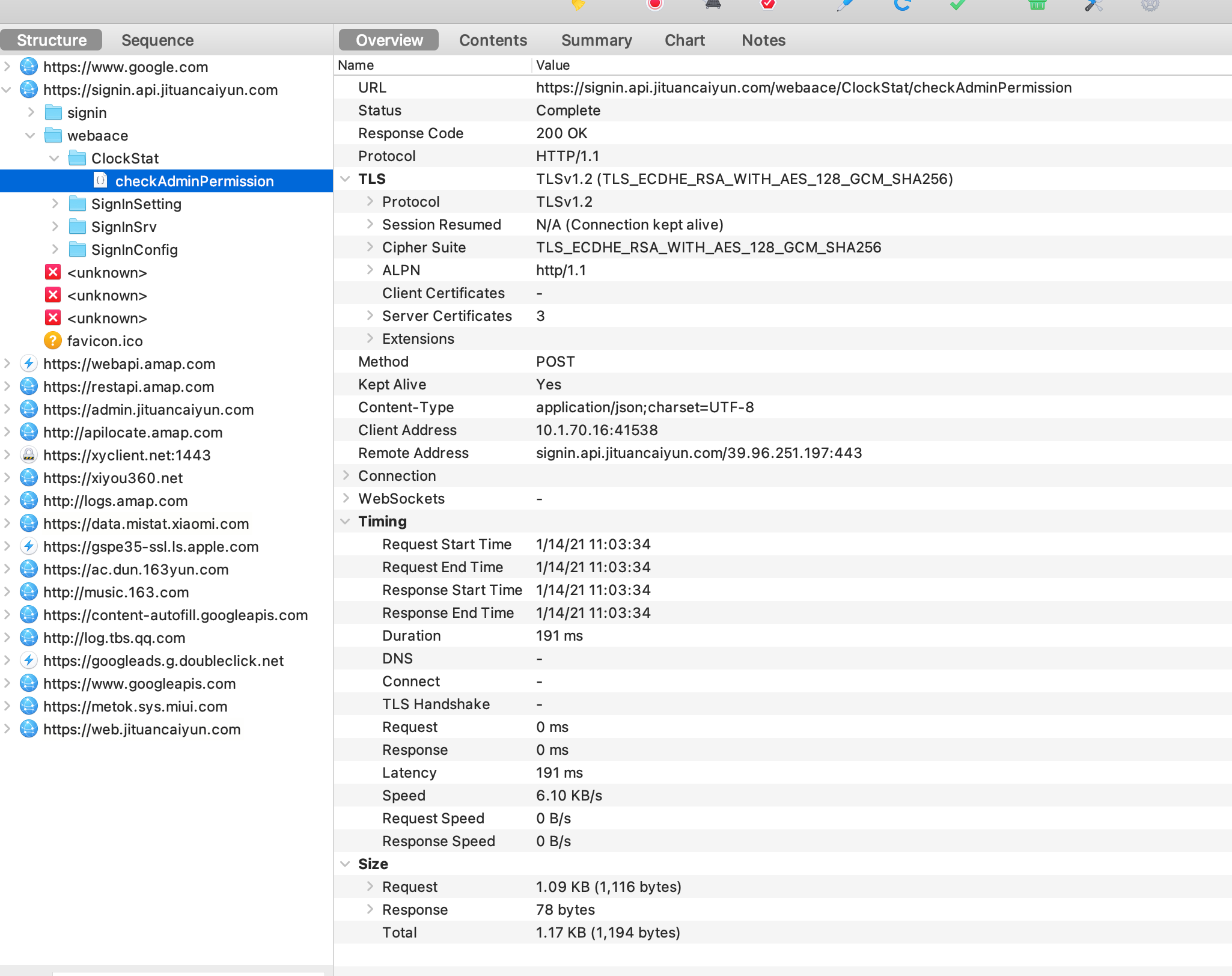Toggle the red Record button

[x=654, y=5]
